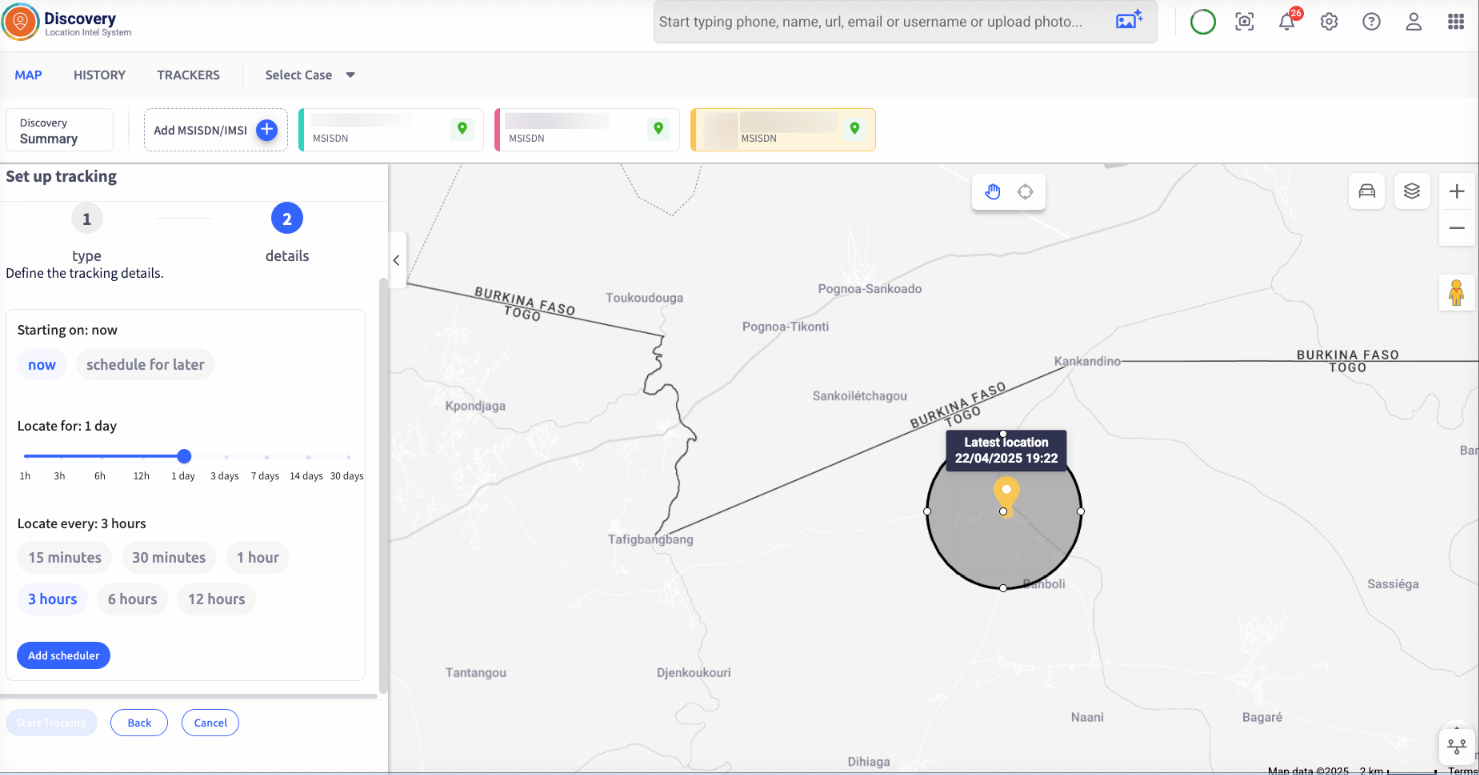This screenshot has width=1479, height=775.
Task: Switch to the TRACKERS tab
Action: coord(188,75)
